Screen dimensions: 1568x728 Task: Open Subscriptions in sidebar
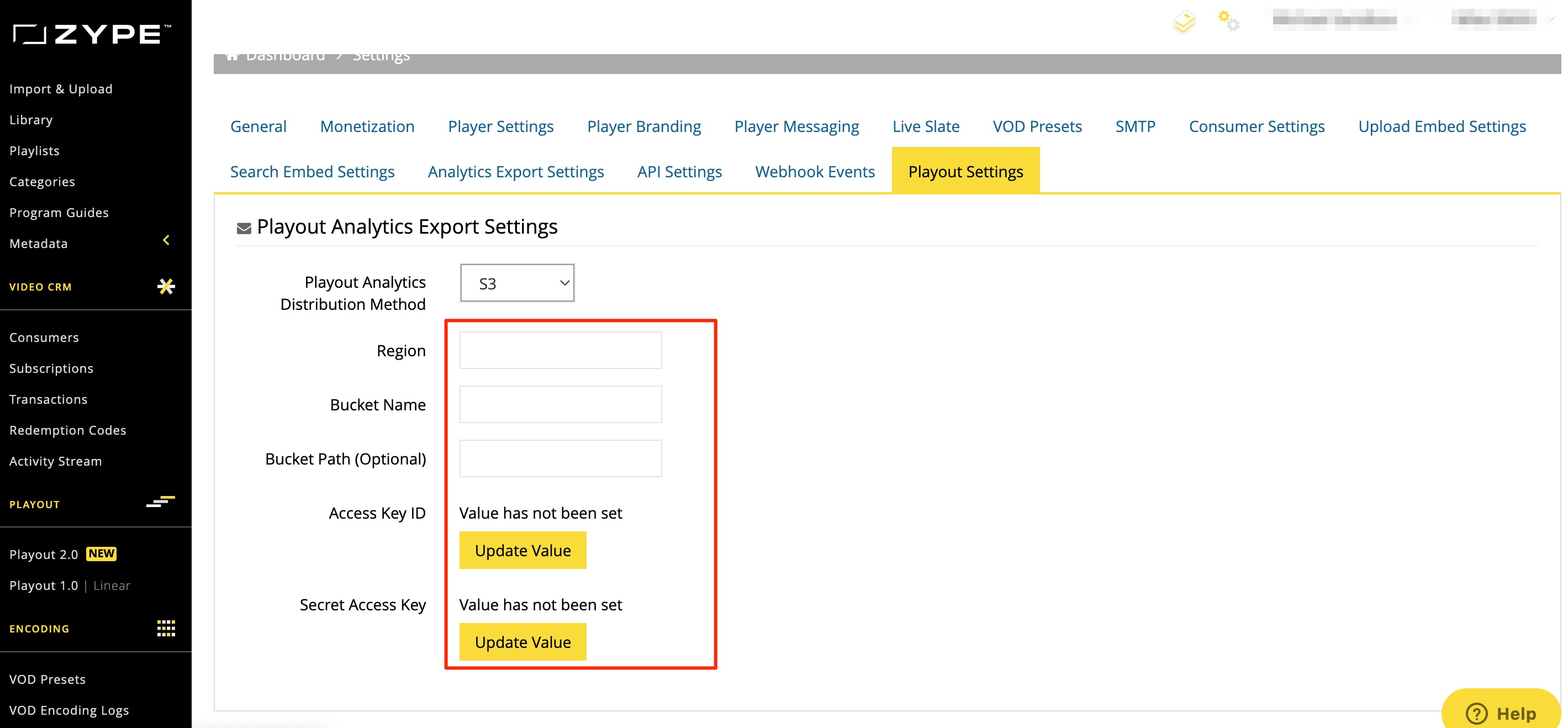51,368
